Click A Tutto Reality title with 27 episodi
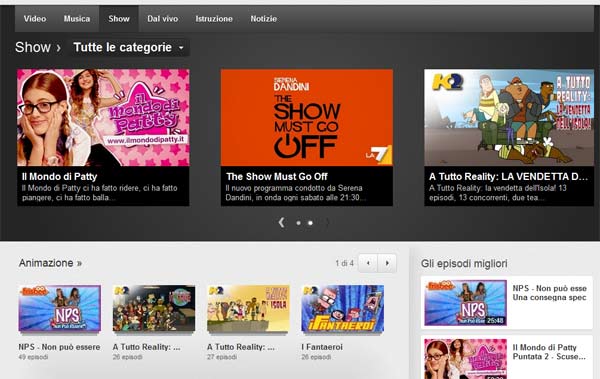 241,347
